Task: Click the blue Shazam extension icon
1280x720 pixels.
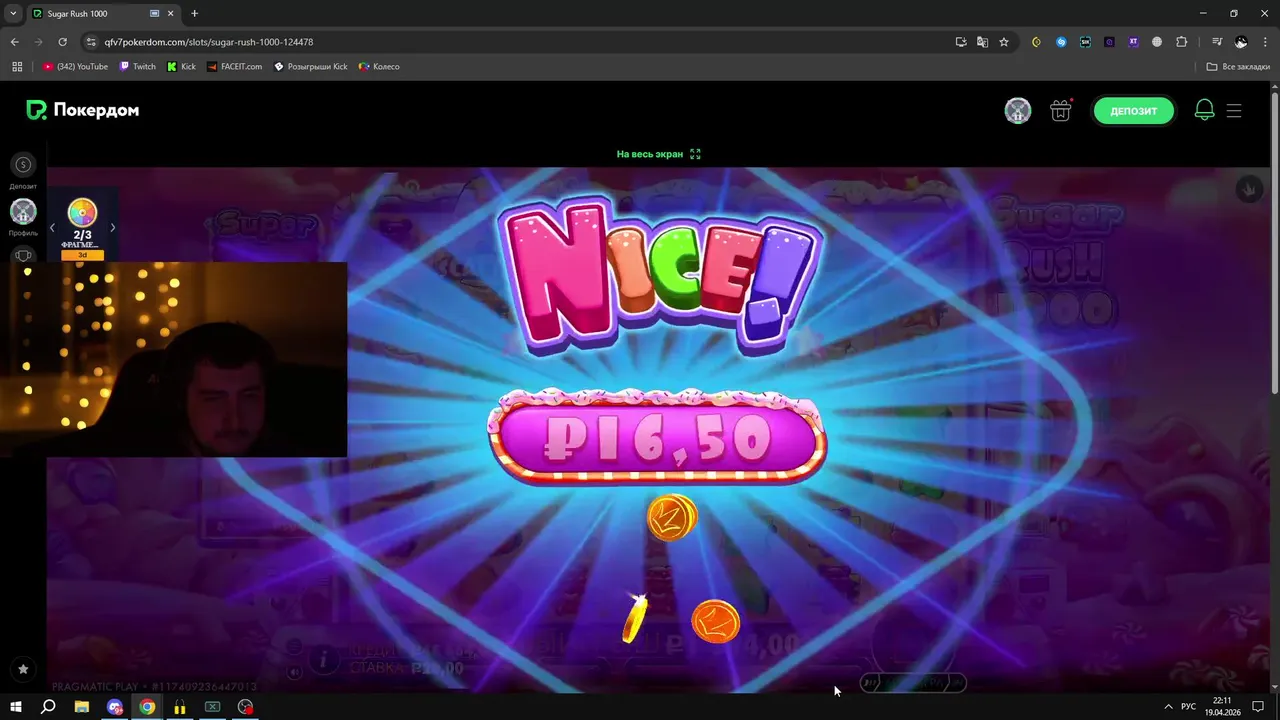Action: coord(1061,42)
